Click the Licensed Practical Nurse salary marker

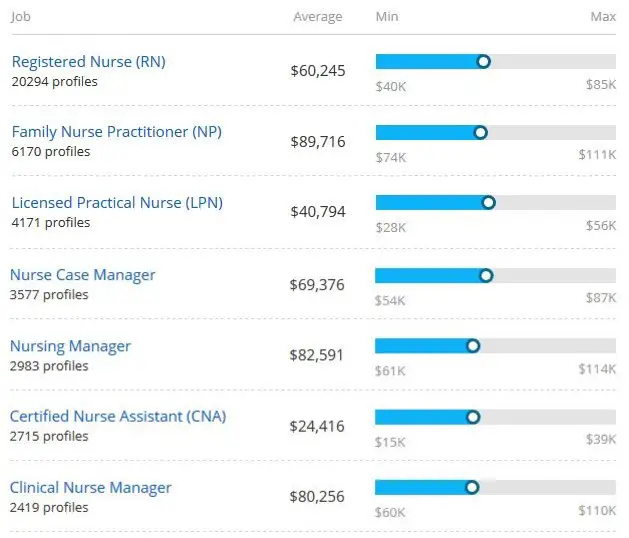pyautogui.click(x=489, y=203)
